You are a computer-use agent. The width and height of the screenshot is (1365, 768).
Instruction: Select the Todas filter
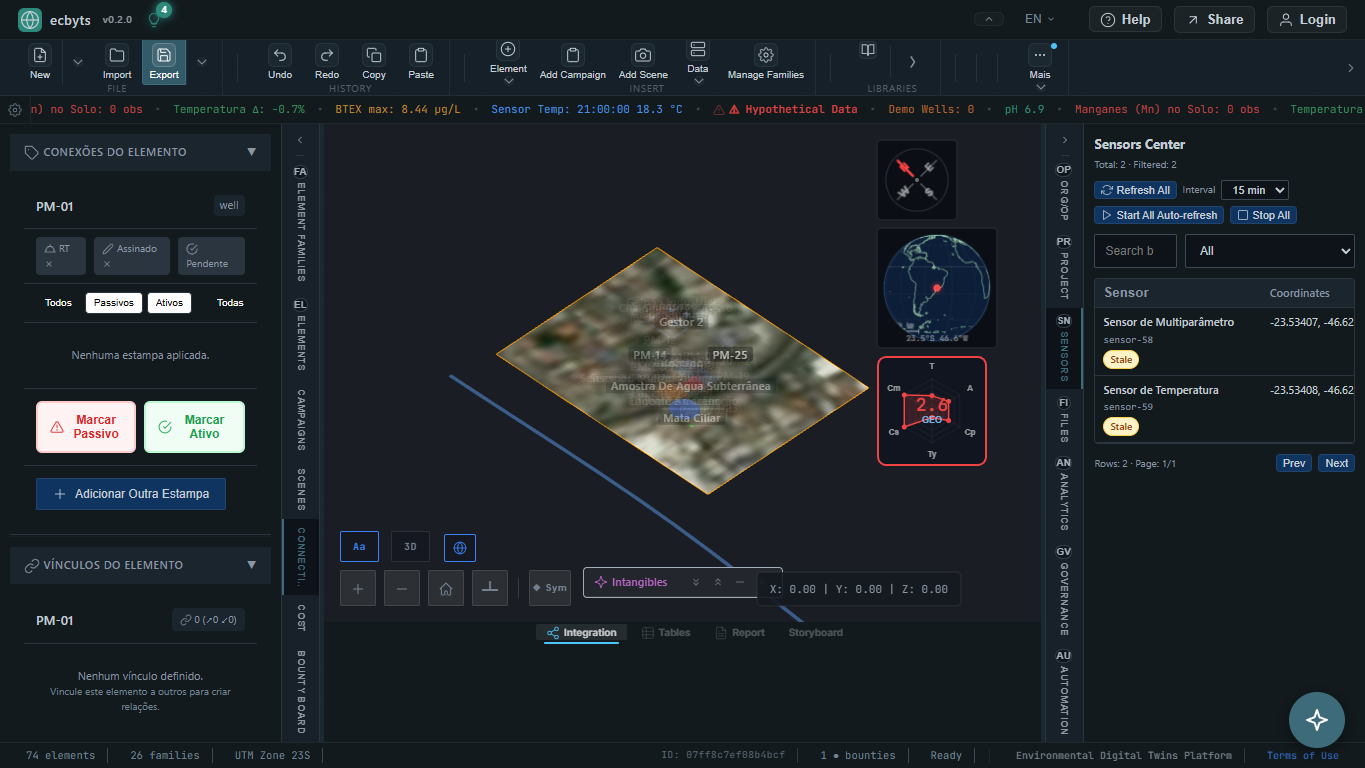click(230, 303)
